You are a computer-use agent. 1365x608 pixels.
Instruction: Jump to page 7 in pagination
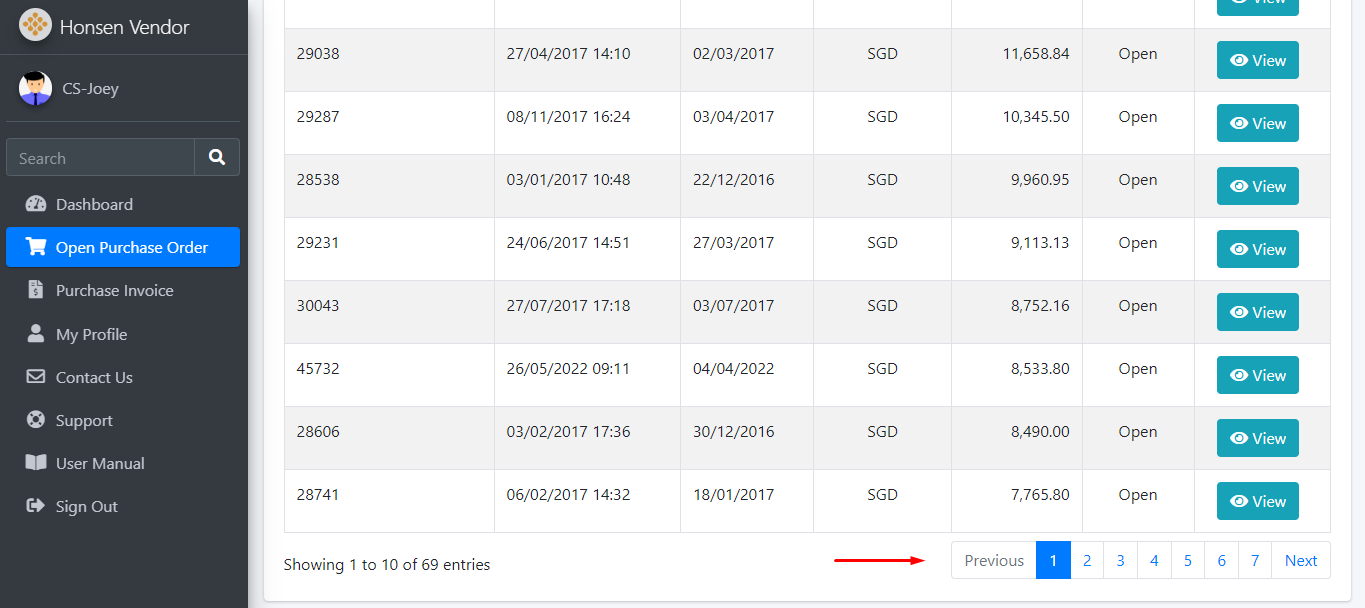click(1255, 560)
